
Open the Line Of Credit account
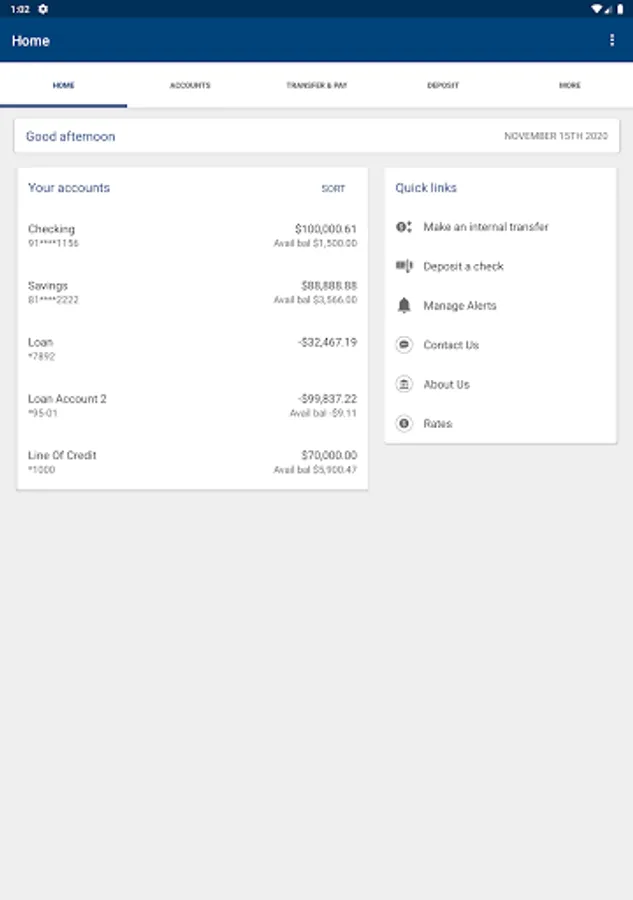[192, 462]
